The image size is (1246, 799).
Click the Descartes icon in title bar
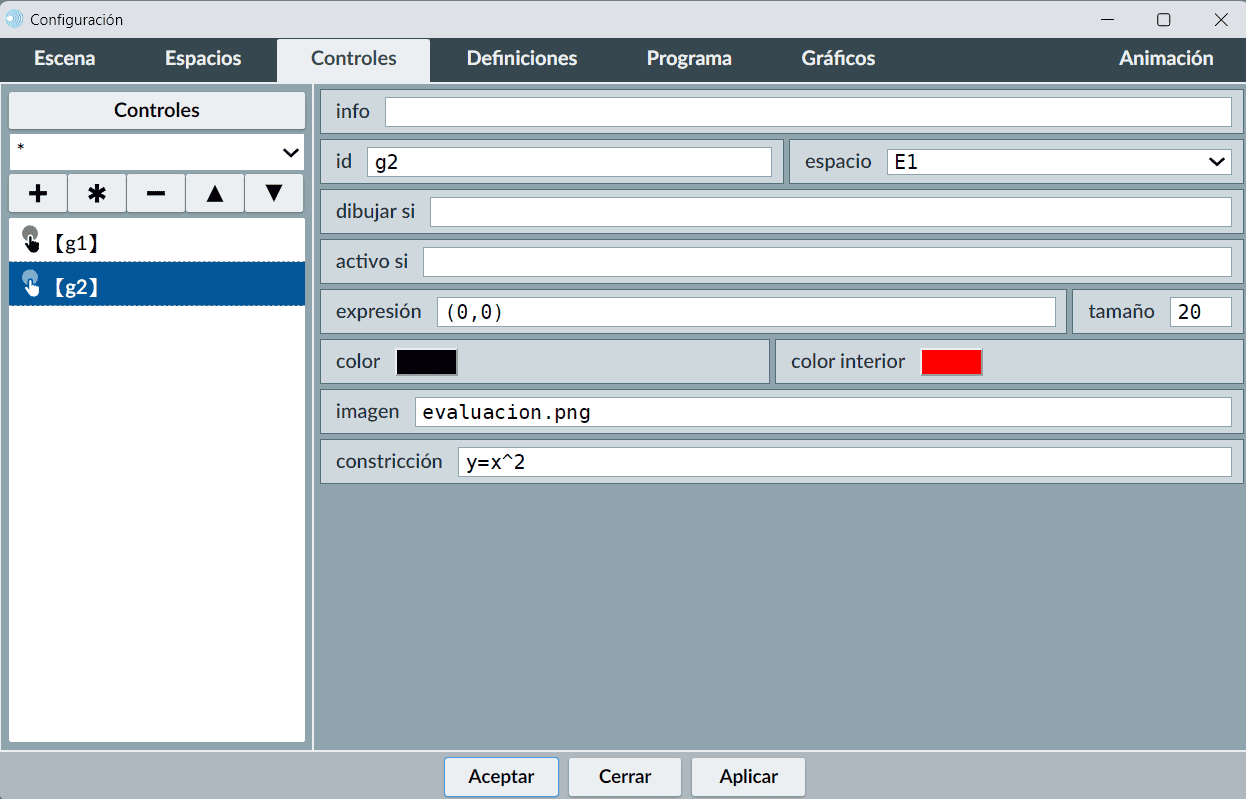click(14, 19)
